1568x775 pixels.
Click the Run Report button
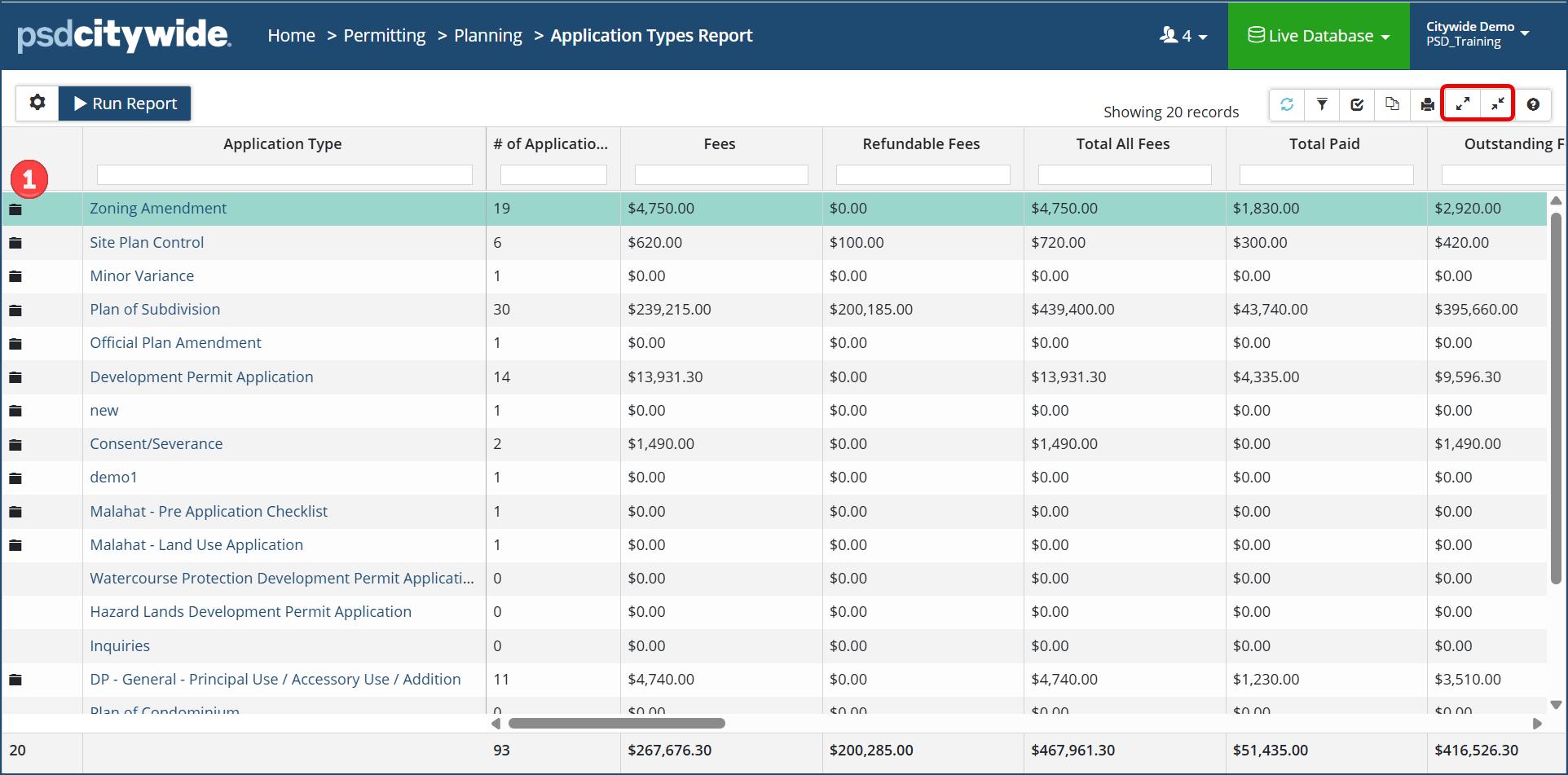point(125,103)
